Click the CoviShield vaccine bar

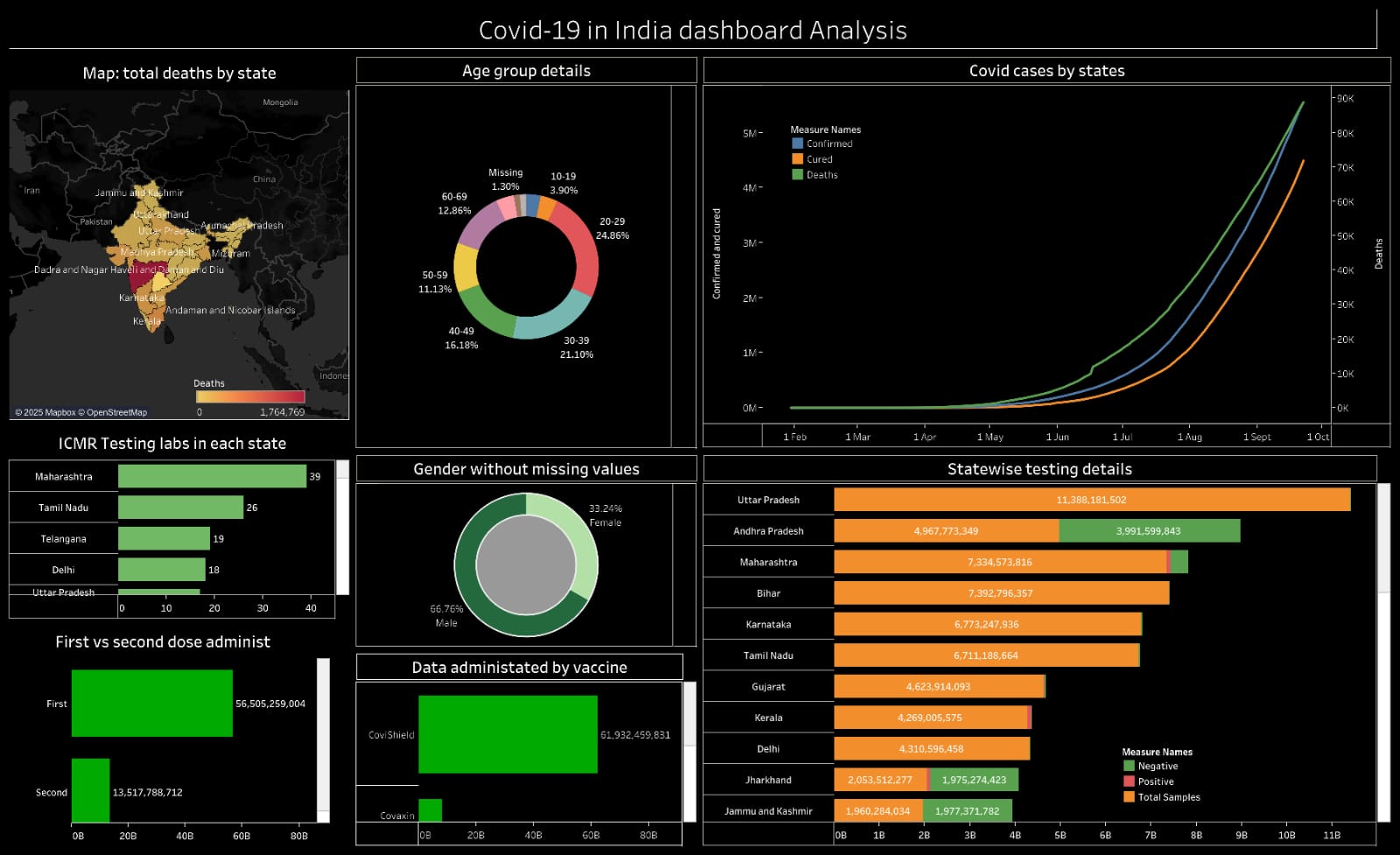(x=508, y=734)
